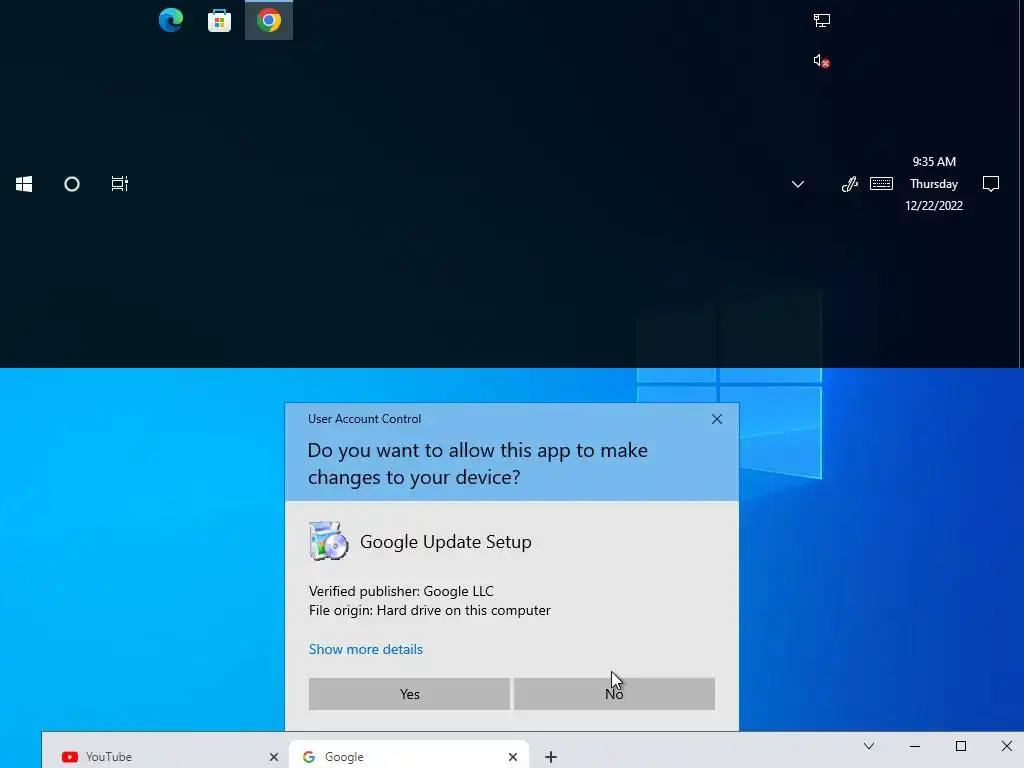Close the Google tab in Chrome
Screen dimensions: 1024x768
[513, 757]
